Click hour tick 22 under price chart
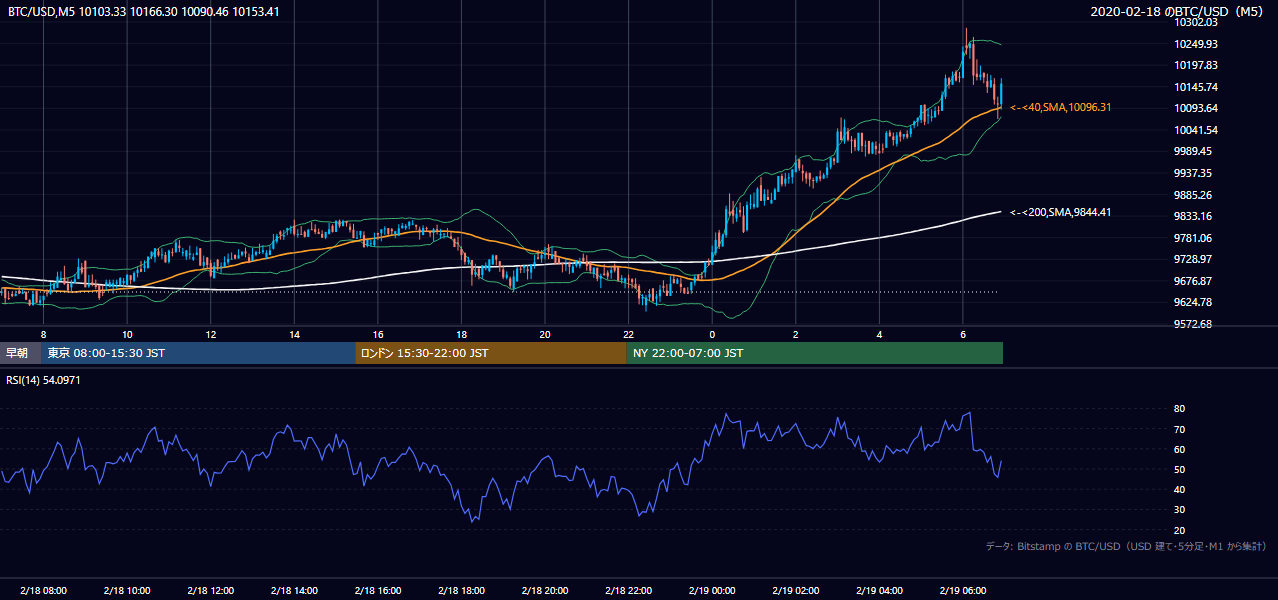1278x600 pixels. pyautogui.click(x=628, y=334)
